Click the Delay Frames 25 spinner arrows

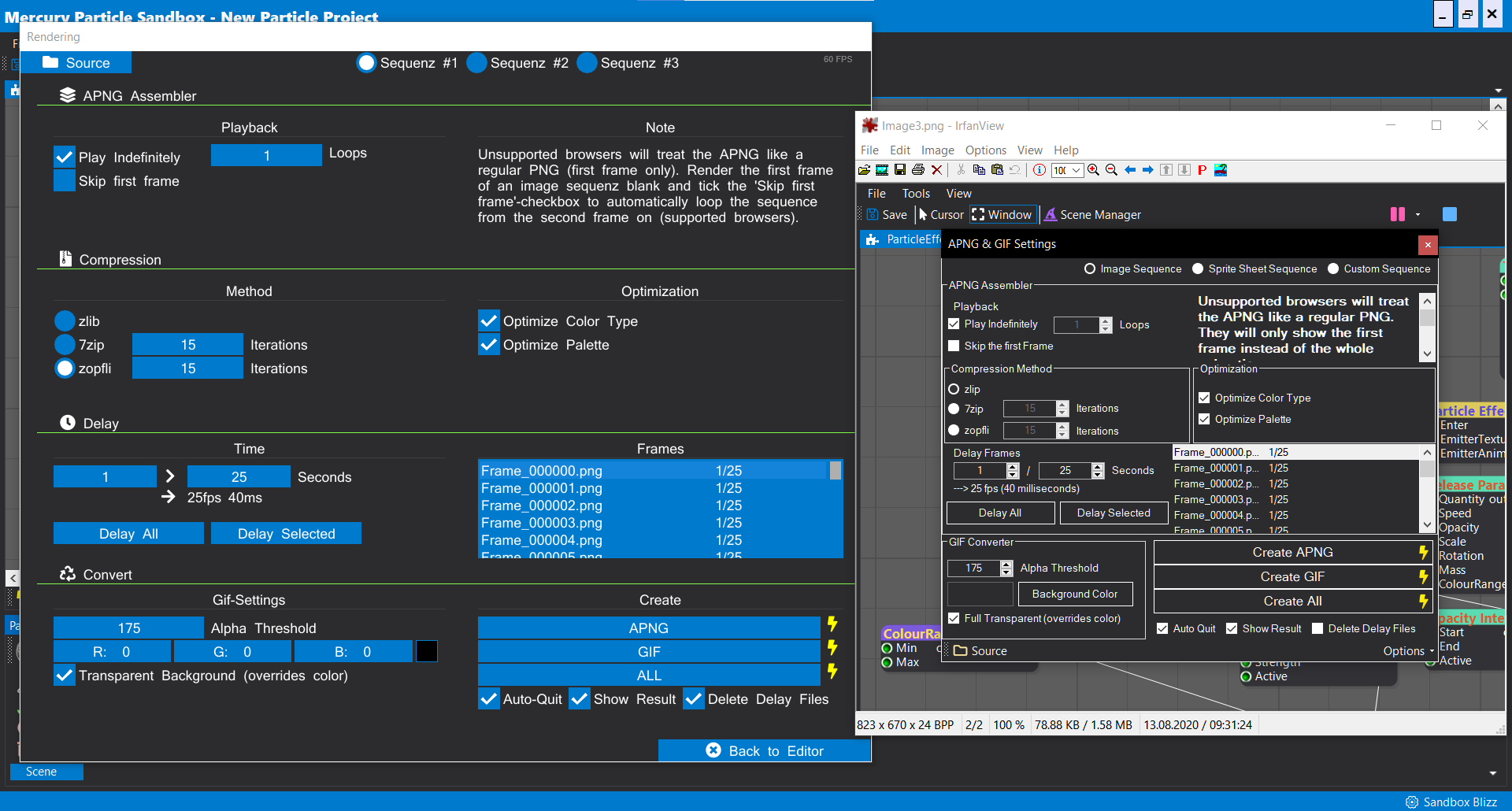click(x=1098, y=470)
